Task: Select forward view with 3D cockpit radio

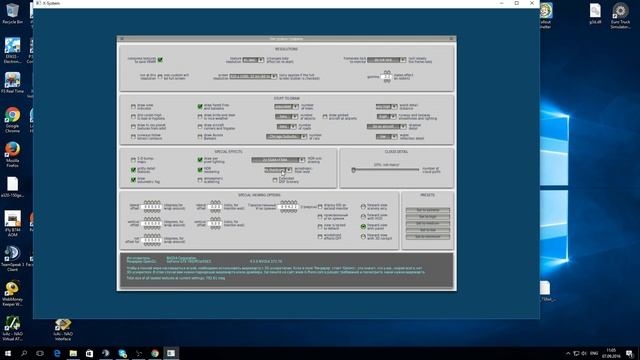Action: pyautogui.click(x=363, y=236)
